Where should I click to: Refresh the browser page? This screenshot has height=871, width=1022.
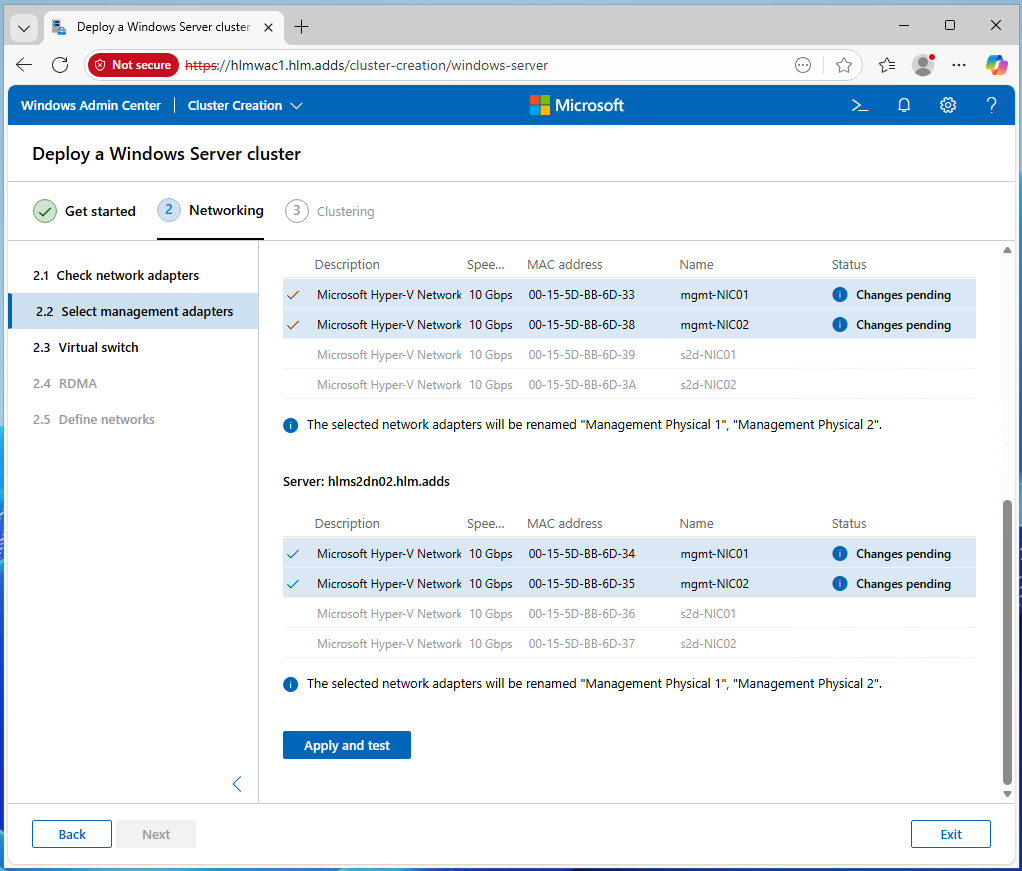[x=60, y=65]
